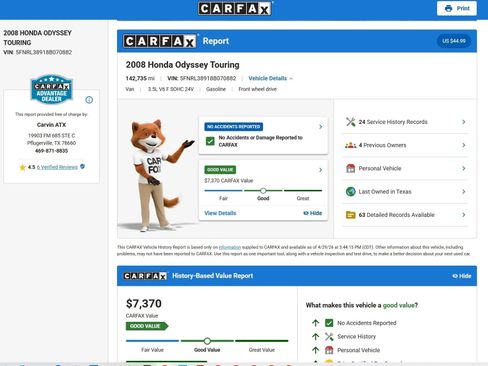Viewport: 488px width, 366px height.
Task: Click the gold star rating icon
Action: coord(22,167)
